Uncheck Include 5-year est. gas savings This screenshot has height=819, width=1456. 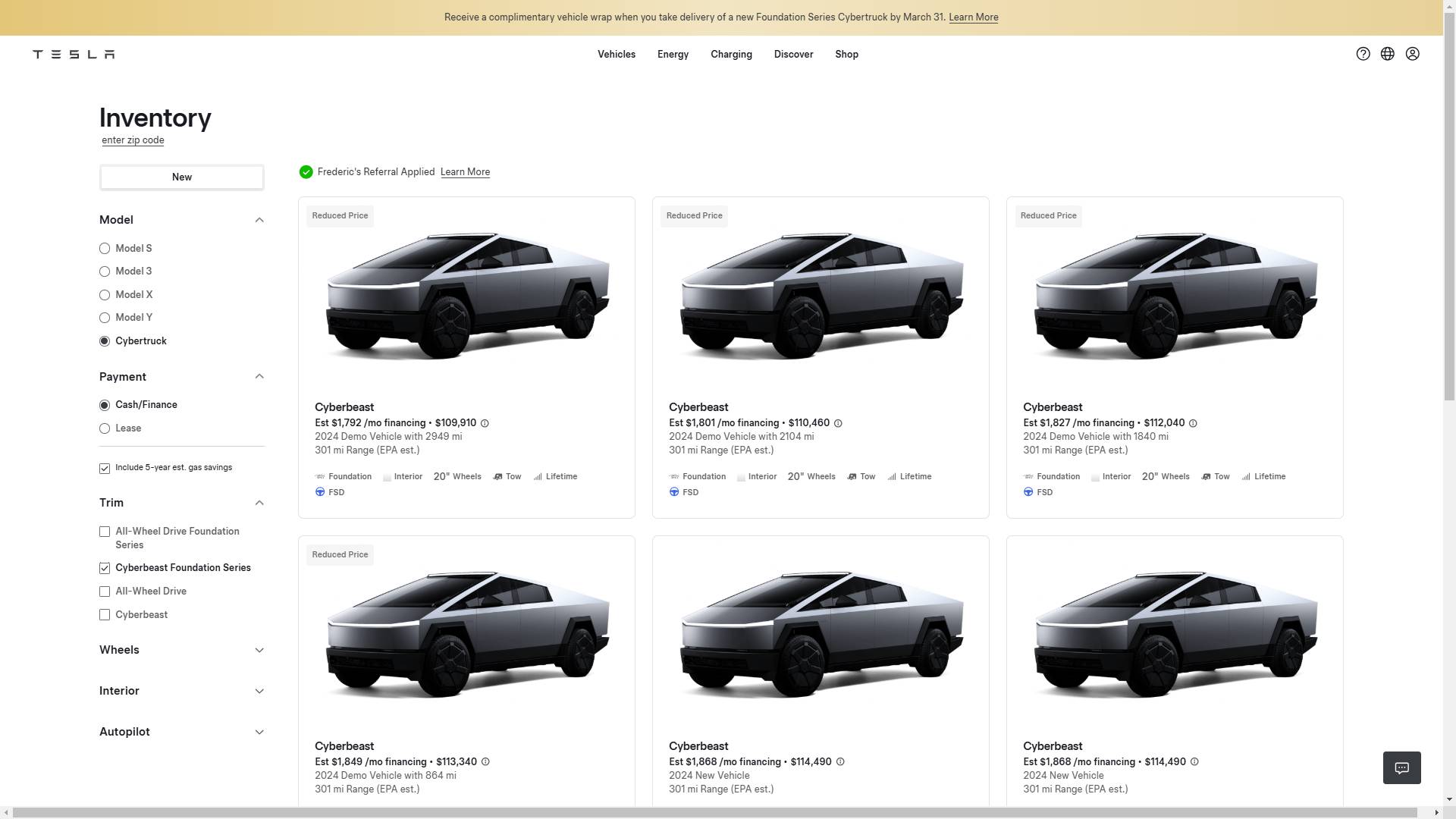pyautogui.click(x=105, y=469)
